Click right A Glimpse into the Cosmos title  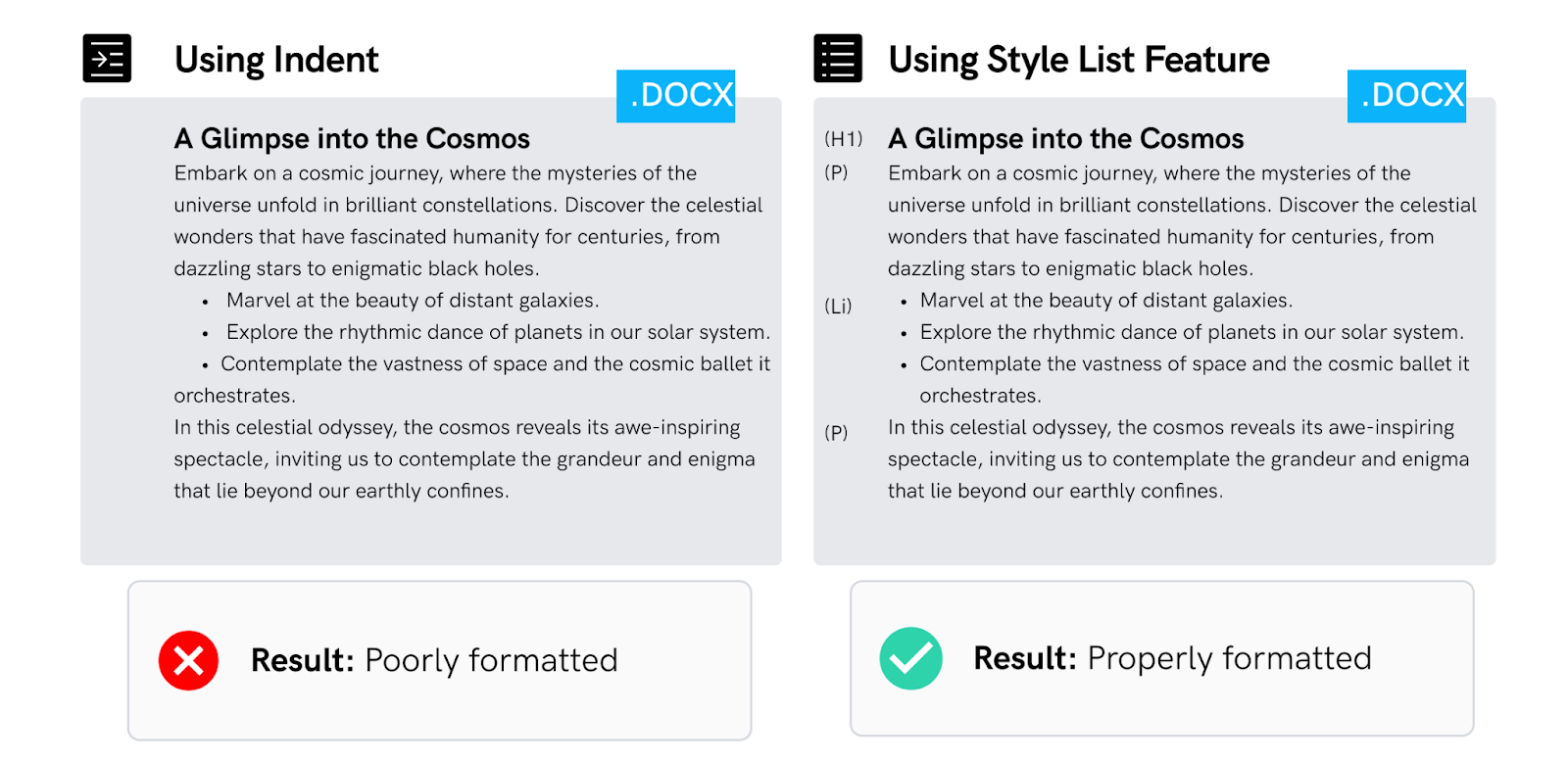1066,139
